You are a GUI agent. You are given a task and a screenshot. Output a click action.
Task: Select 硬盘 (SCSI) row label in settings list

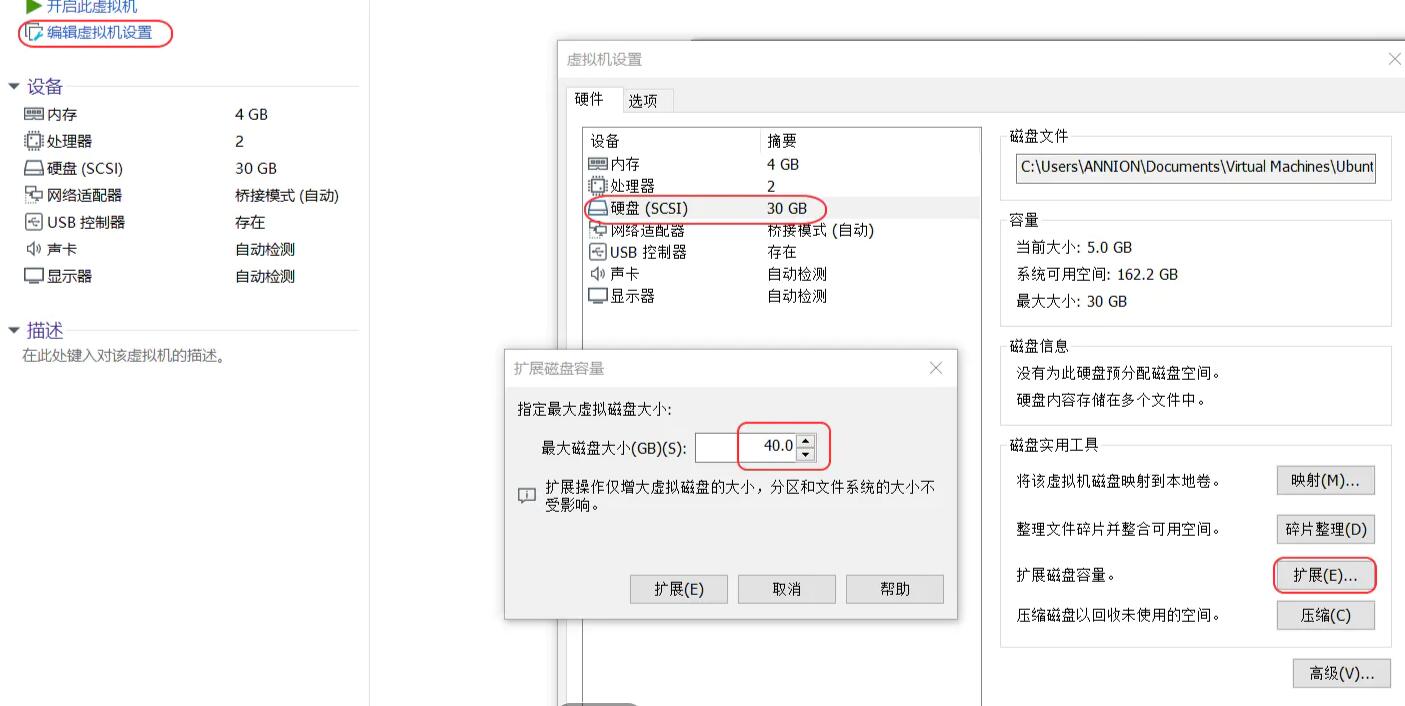[x=649, y=208]
